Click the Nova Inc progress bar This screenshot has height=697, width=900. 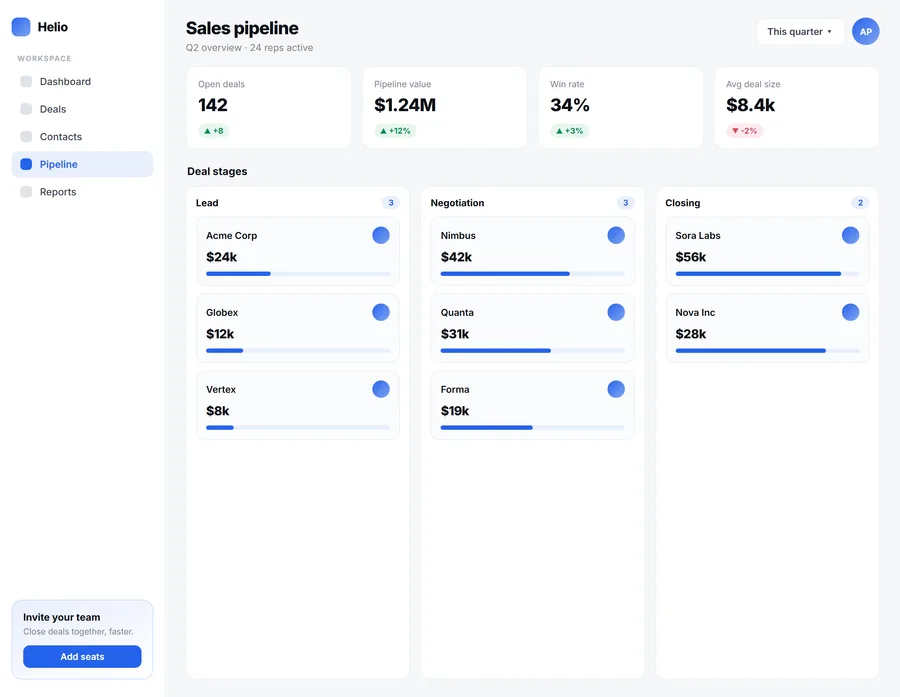click(x=767, y=351)
